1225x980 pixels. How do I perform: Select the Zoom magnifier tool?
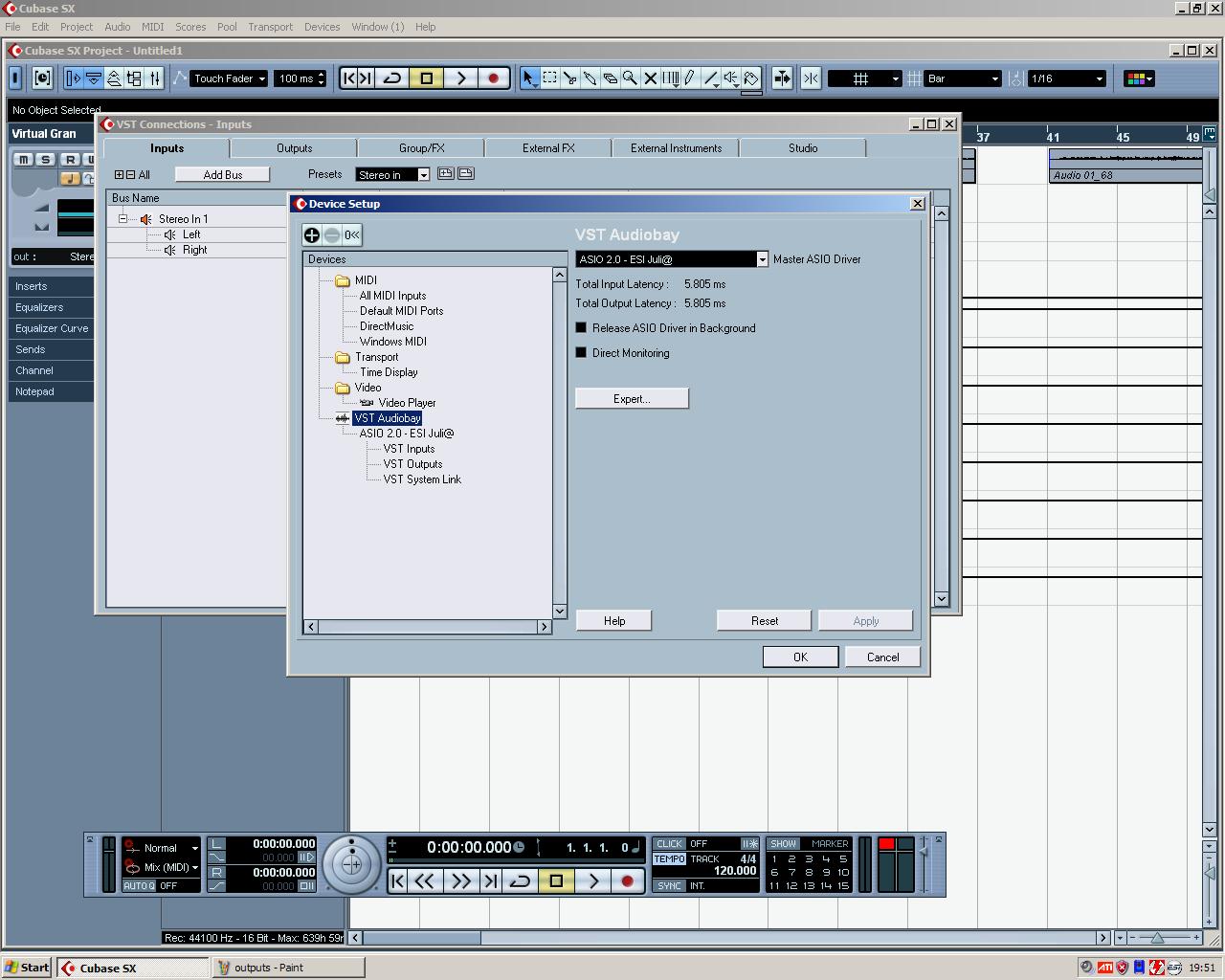(631, 78)
